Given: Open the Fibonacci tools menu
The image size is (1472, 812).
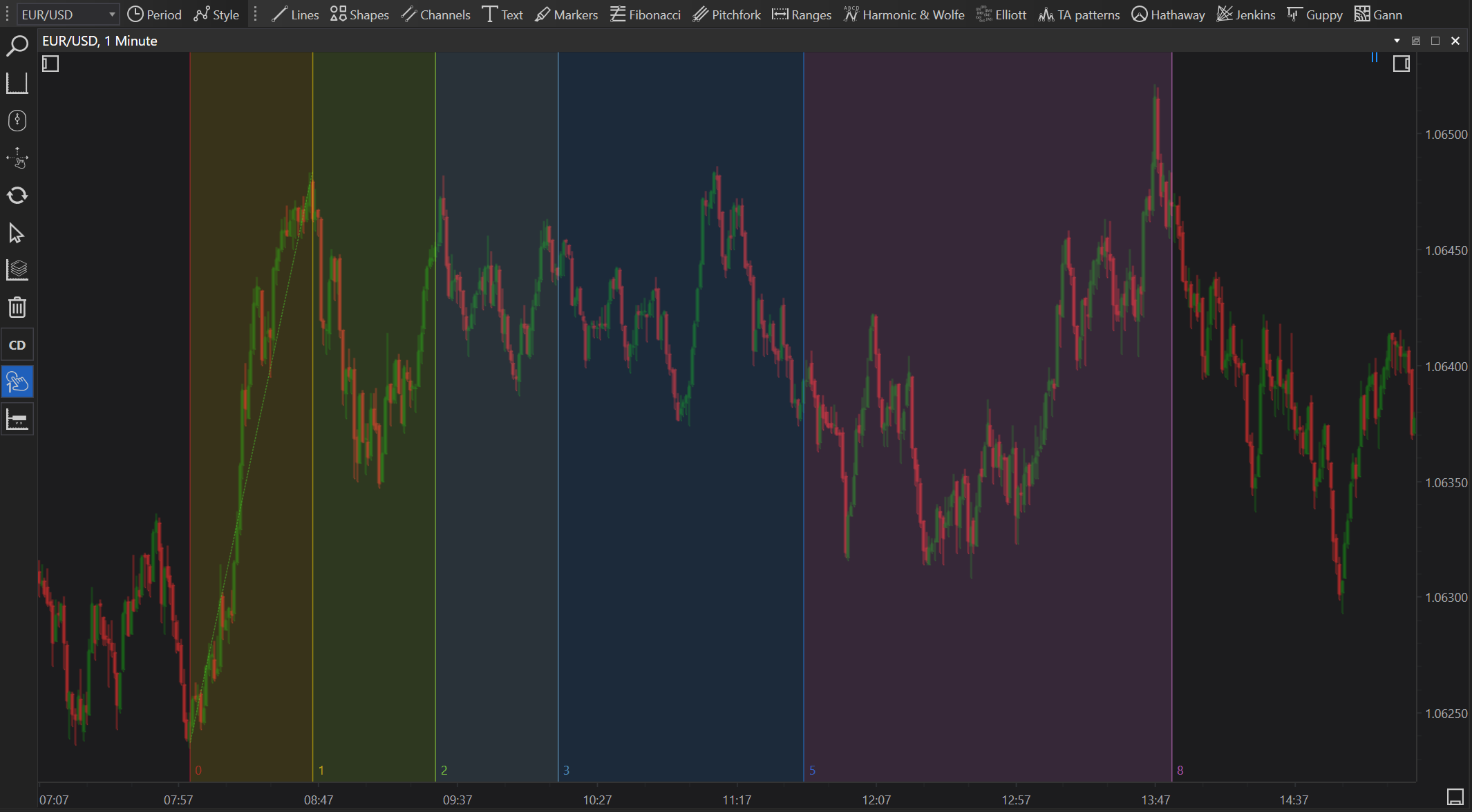Looking at the screenshot, I should pos(645,15).
